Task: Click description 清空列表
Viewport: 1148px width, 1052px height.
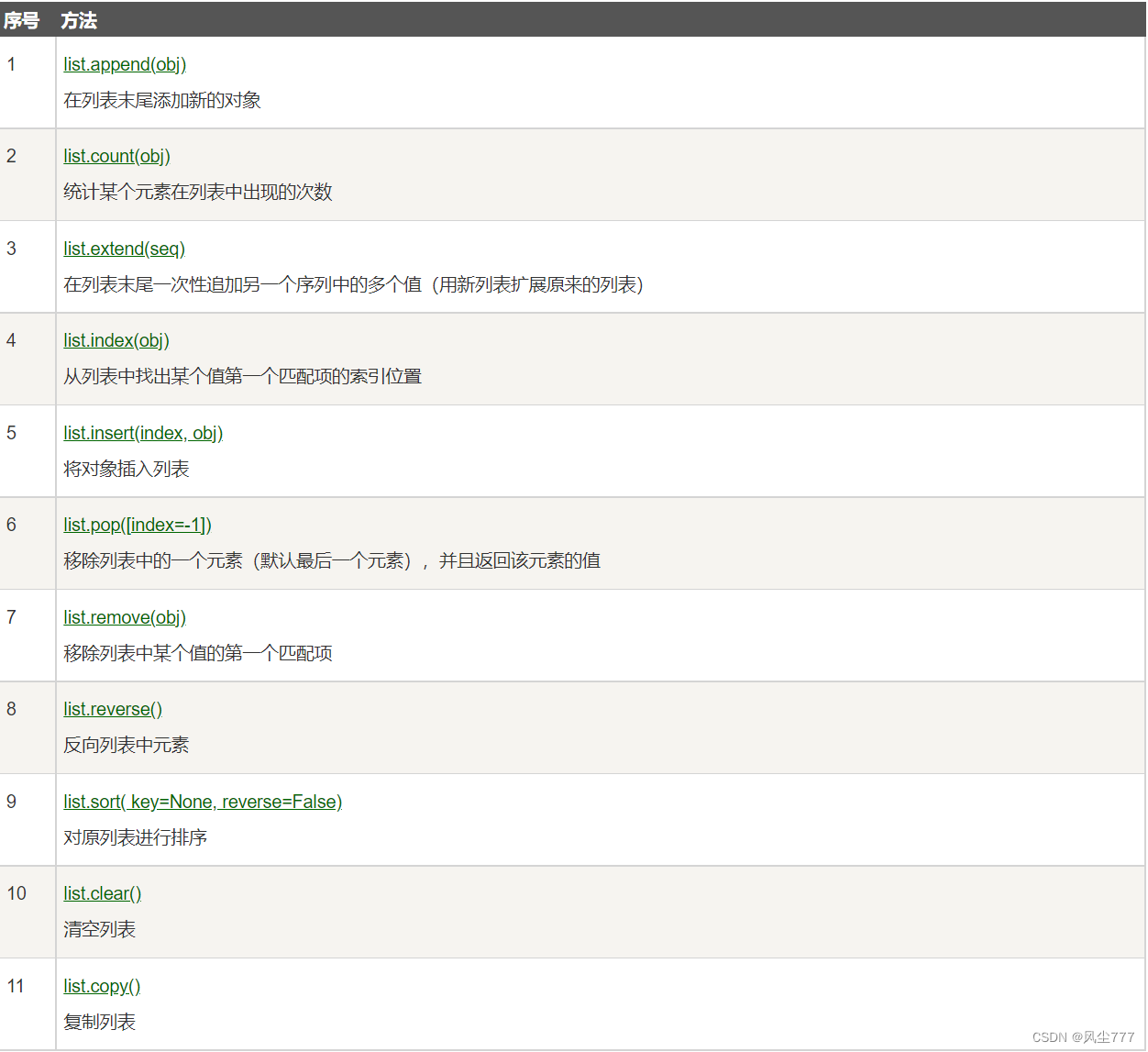Action: click(100, 929)
